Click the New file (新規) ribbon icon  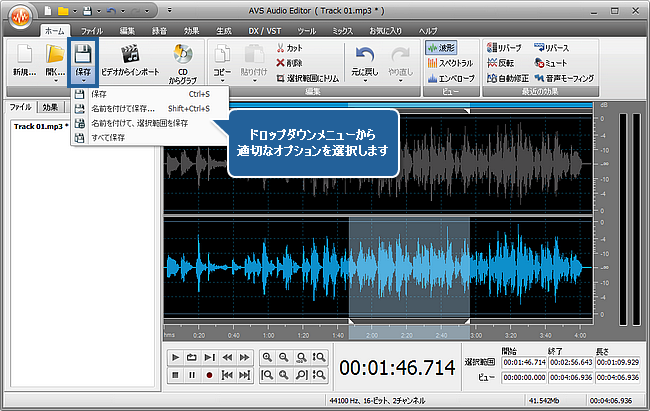pyautogui.click(x=24, y=55)
